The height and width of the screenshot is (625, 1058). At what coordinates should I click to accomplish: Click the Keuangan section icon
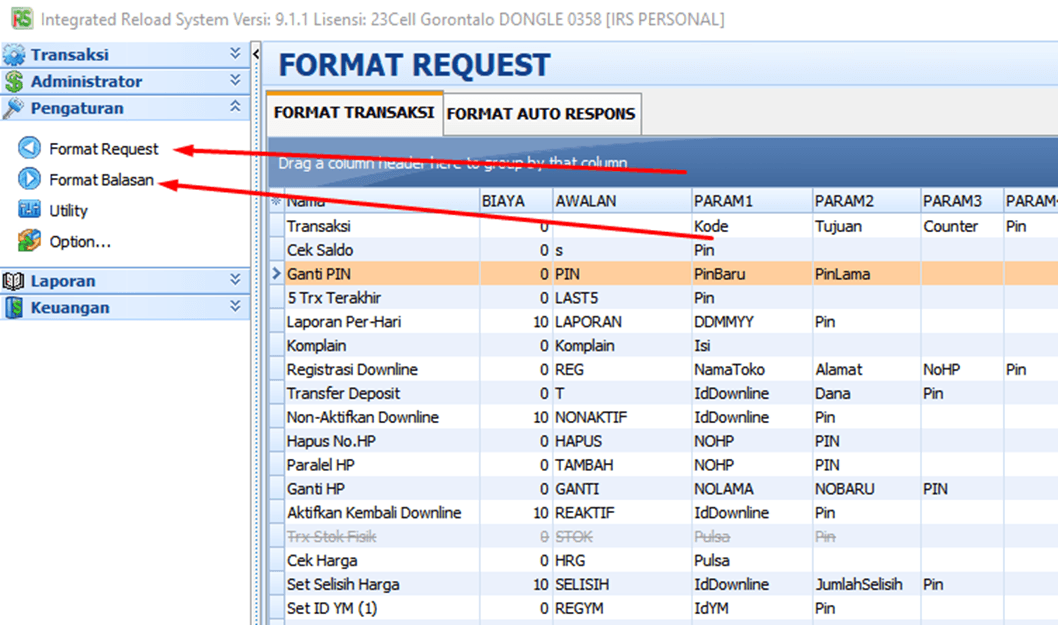click(x=14, y=308)
